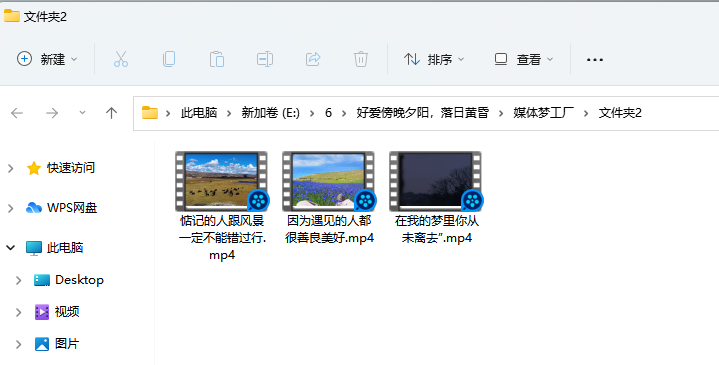The image size is (719, 365).
Task: Collapse 此电脑 tree node
Action: (x=11, y=248)
